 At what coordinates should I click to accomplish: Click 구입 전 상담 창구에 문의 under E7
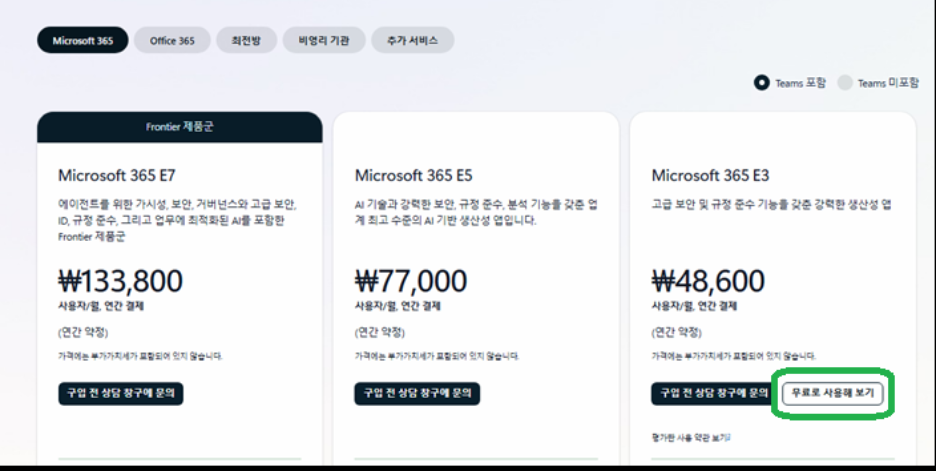(x=121, y=393)
